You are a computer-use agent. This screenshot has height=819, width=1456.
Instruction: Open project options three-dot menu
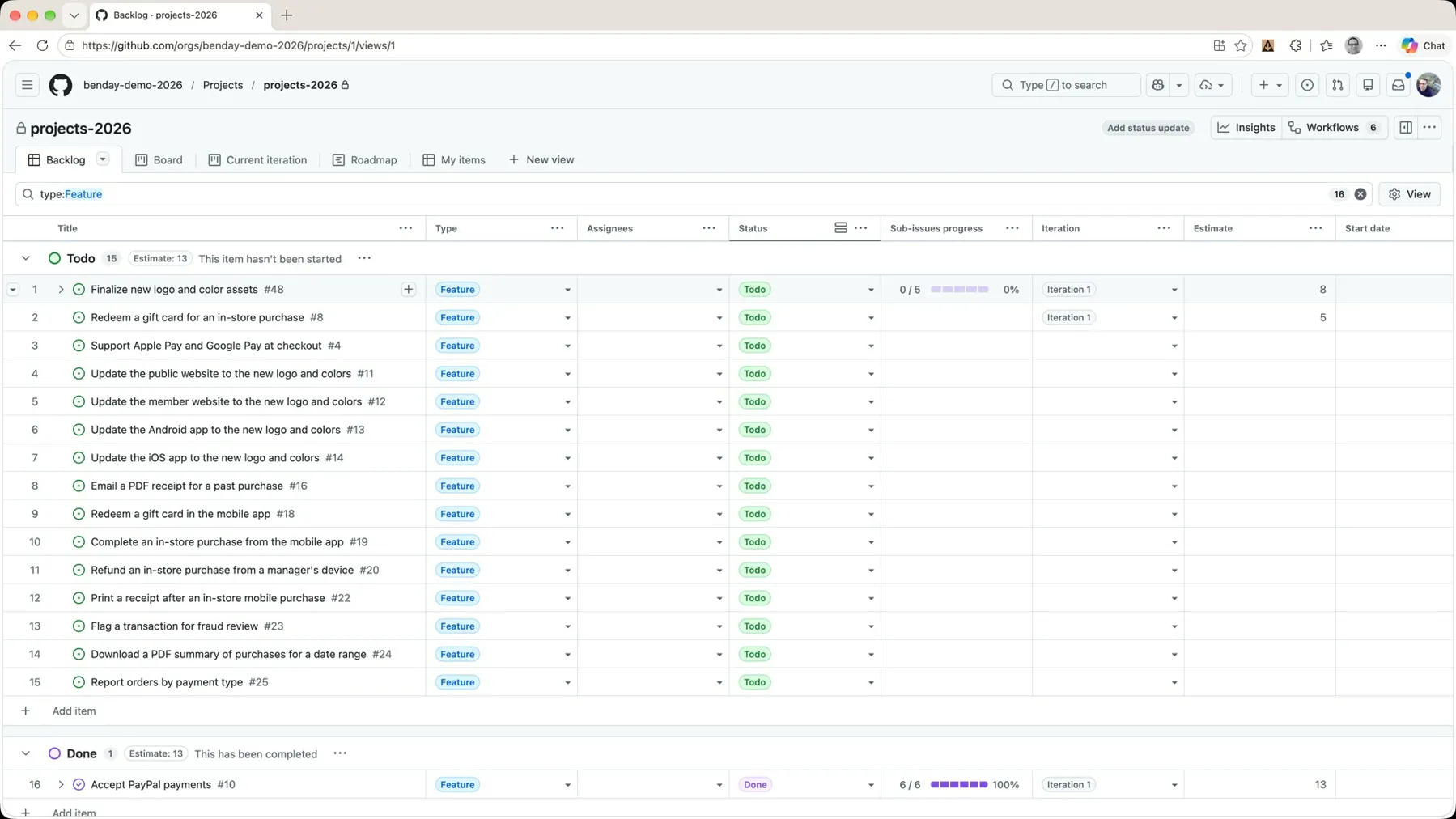coord(1429,128)
